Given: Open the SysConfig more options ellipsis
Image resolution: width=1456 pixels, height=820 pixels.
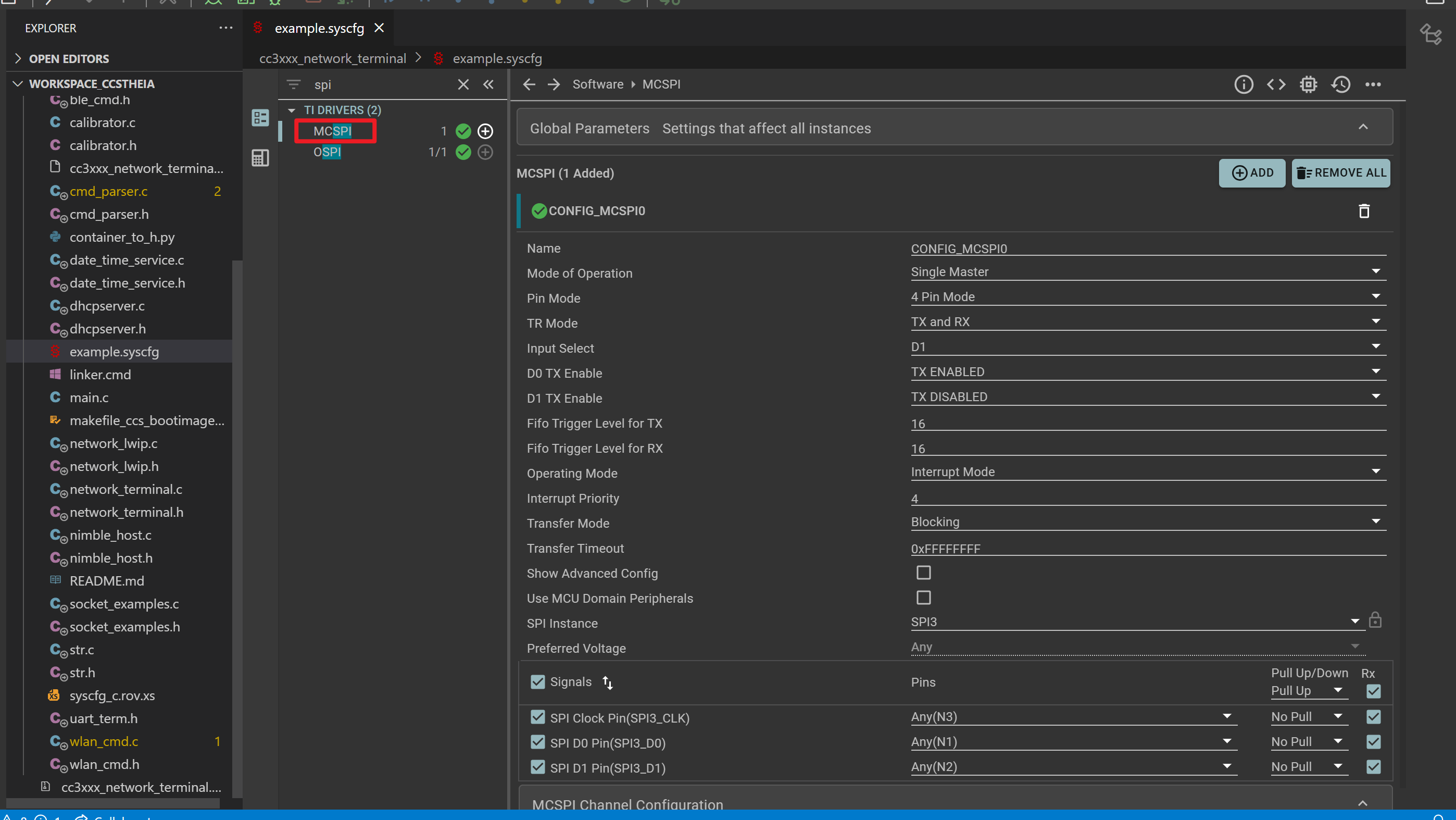Looking at the screenshot, I should click(1373, 84).
